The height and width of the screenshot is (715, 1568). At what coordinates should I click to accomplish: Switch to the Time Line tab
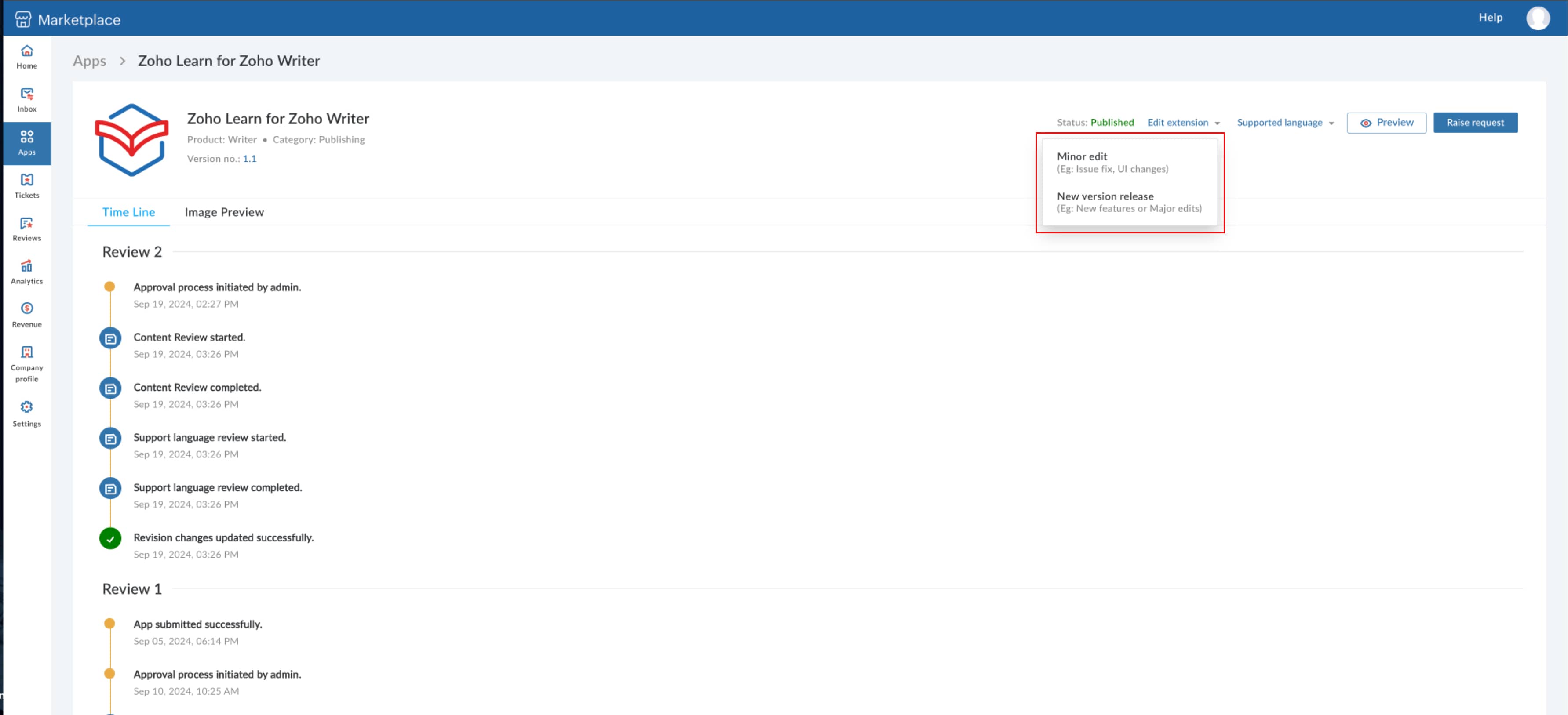coord(128,212)
